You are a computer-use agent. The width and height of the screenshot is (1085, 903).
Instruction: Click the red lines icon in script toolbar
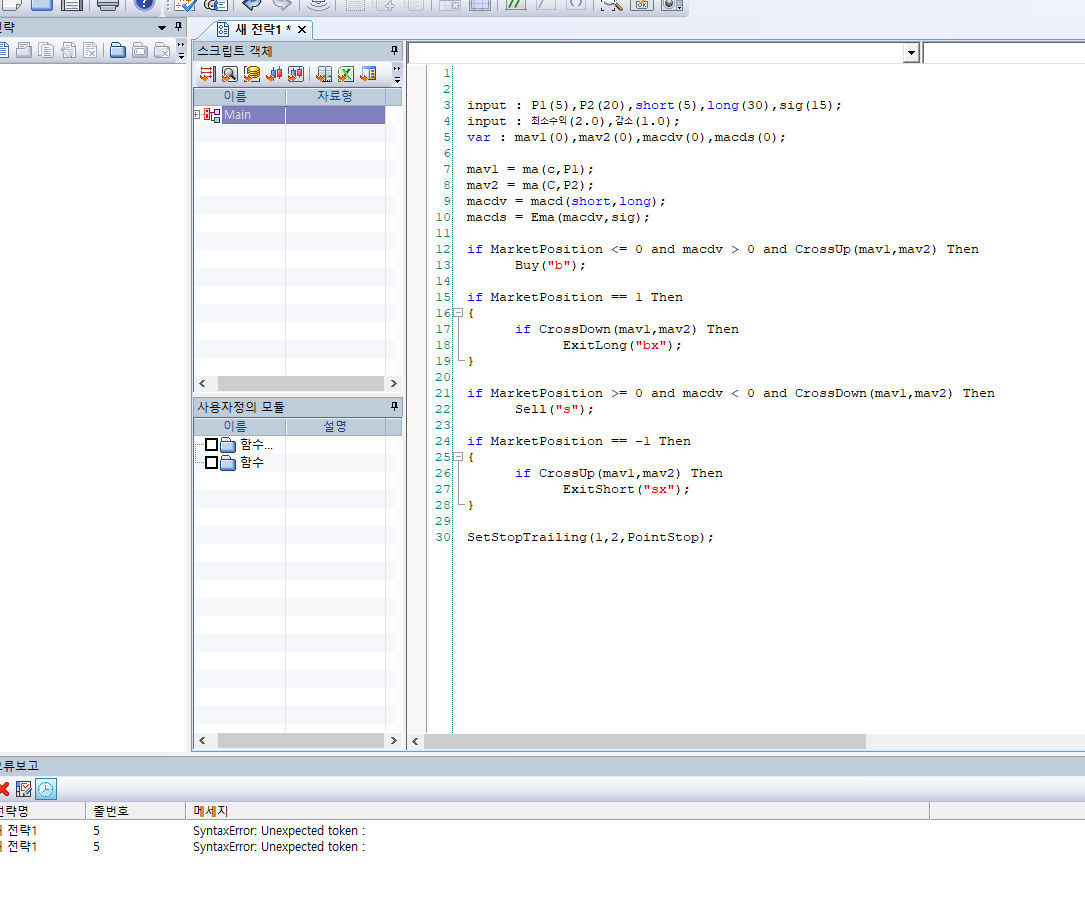pos(207,74)
